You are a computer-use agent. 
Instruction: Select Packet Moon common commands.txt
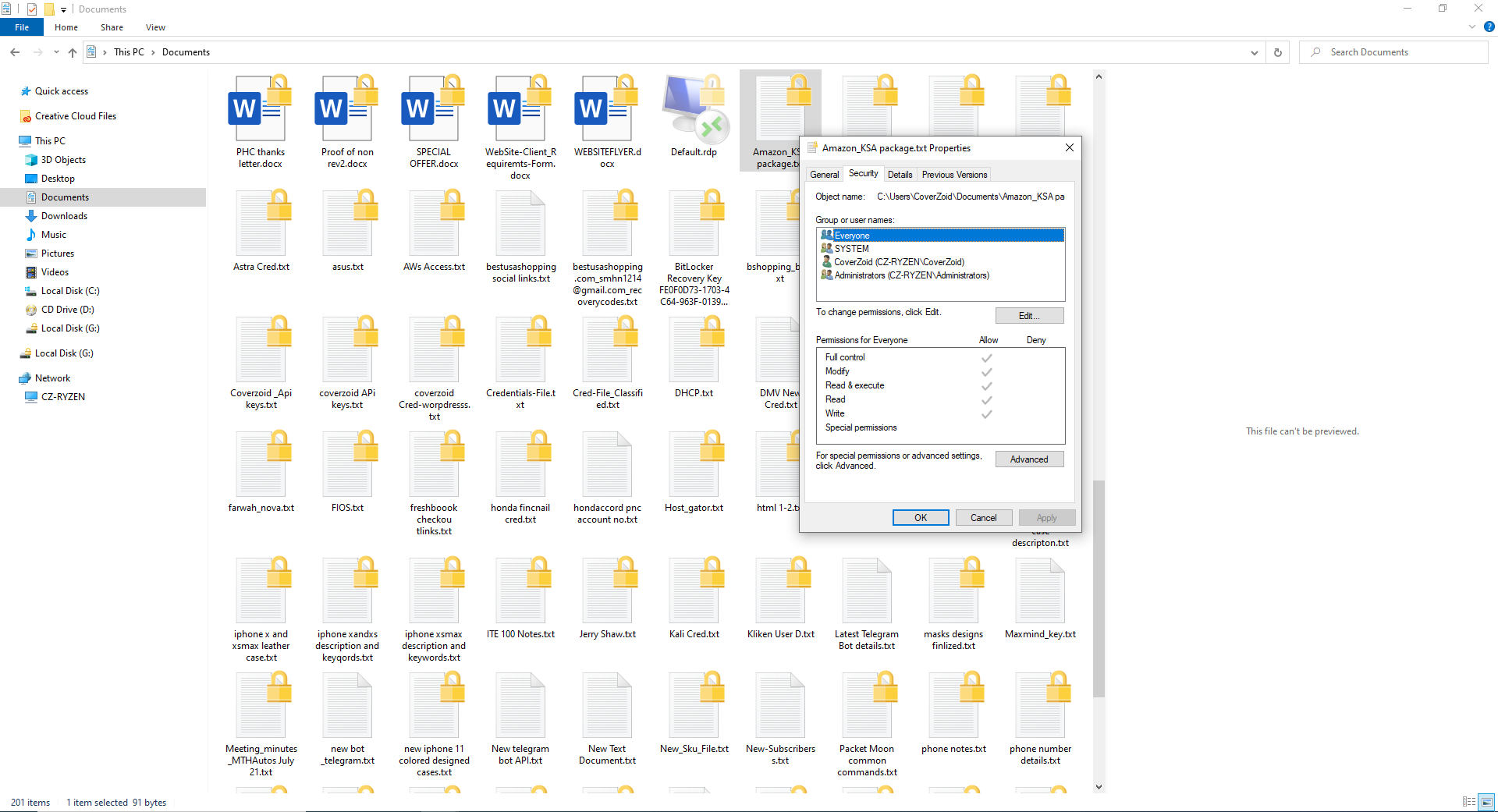pos(867,724)
